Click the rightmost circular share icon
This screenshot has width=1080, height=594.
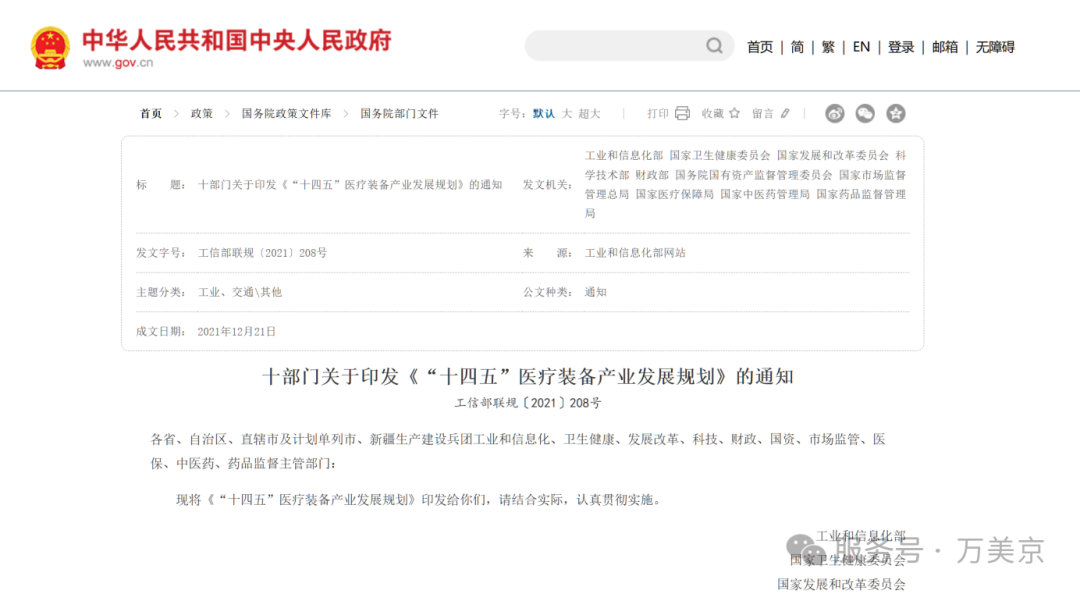(x=896, y=113)
